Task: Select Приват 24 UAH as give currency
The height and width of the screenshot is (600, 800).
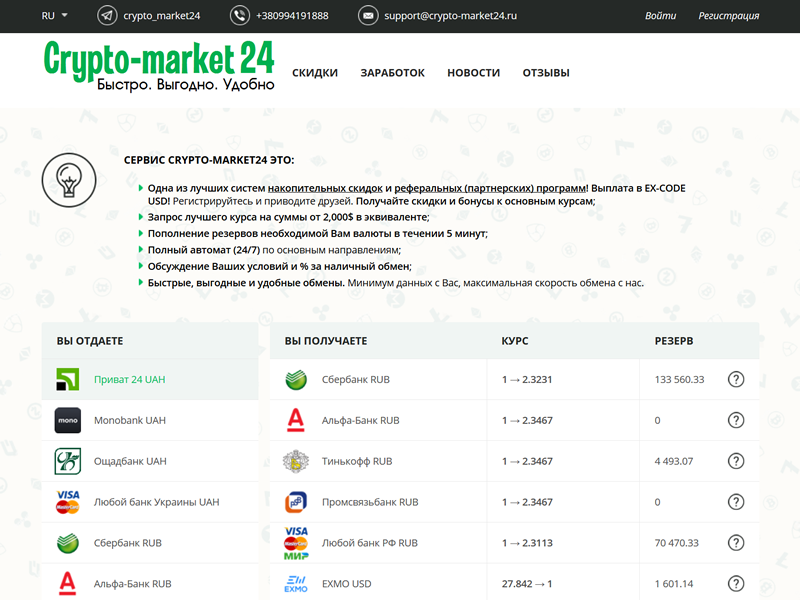Action: pyautogui.click(x=129, y=380)
